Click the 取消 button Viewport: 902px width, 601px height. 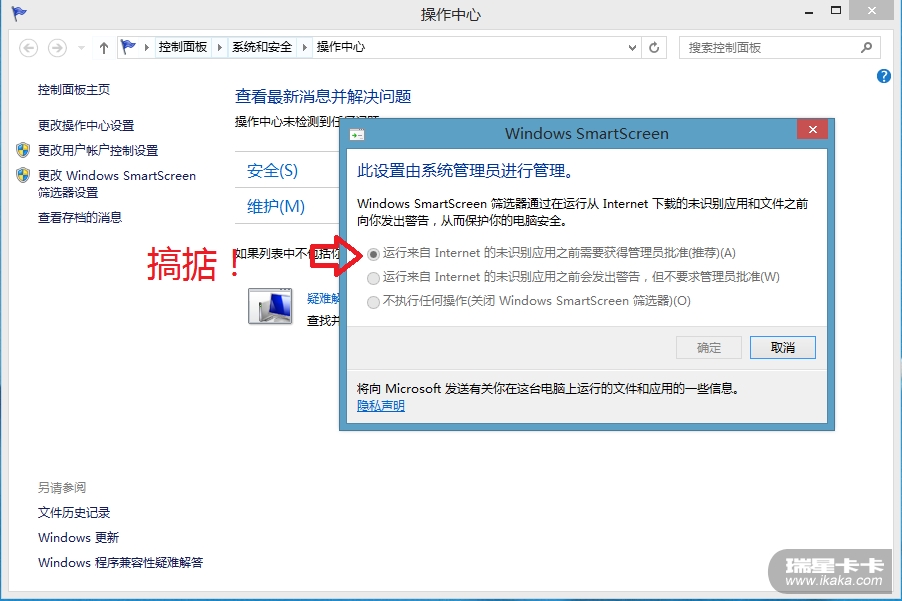point(783,348)
